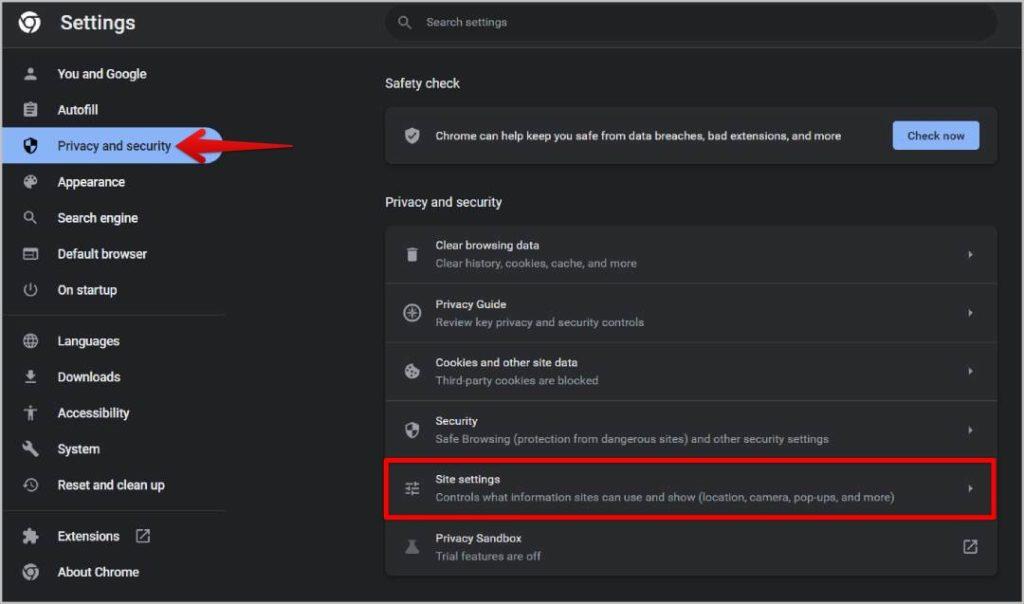Open Privacy Sandbox row
Screen dimensions: 1024x604
(x=691, y=547)
